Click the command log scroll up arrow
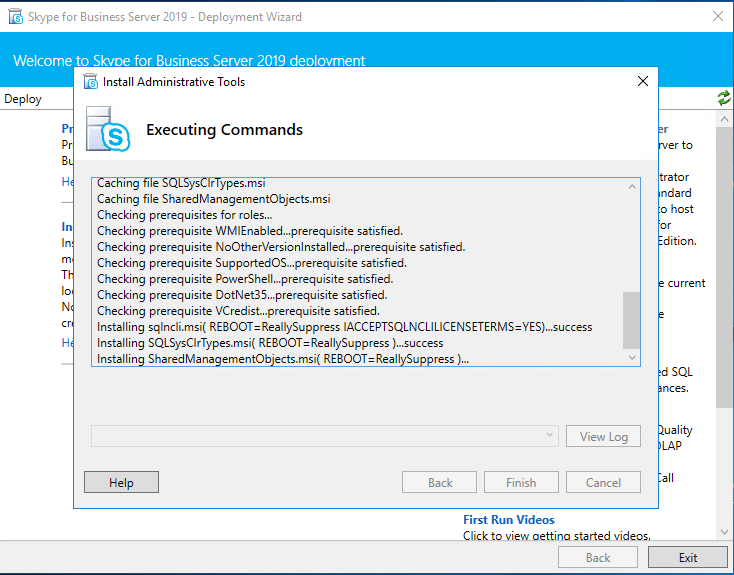Viewport: 734px width, 575px height. (632, 186)
